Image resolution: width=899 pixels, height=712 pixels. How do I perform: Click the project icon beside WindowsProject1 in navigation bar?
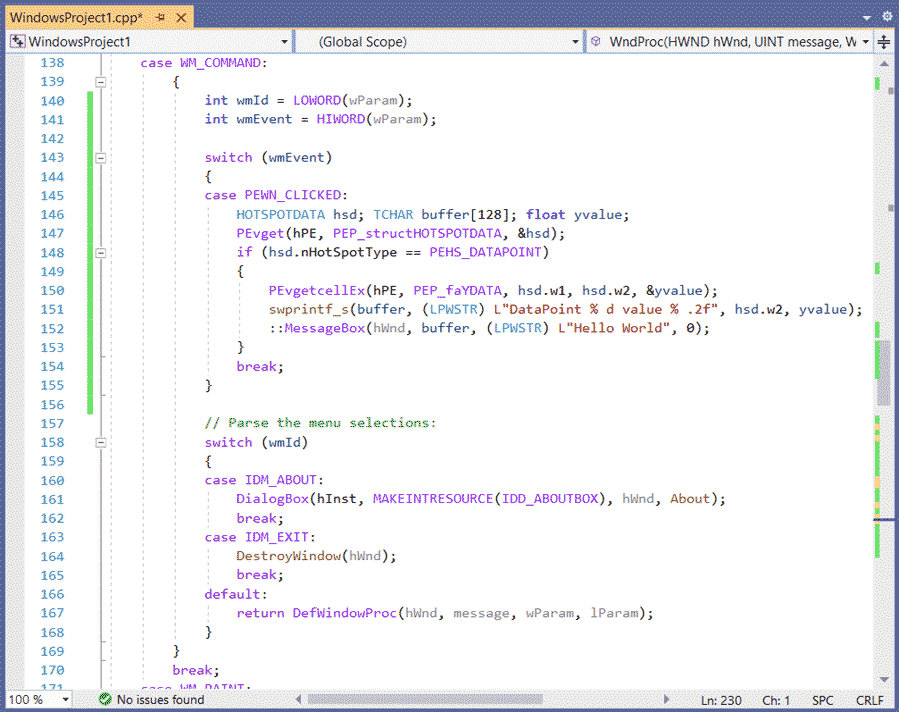click(16, 41)
